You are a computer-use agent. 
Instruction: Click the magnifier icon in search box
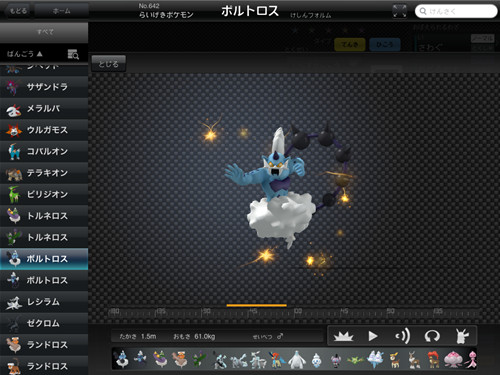(x=423, y=11)
